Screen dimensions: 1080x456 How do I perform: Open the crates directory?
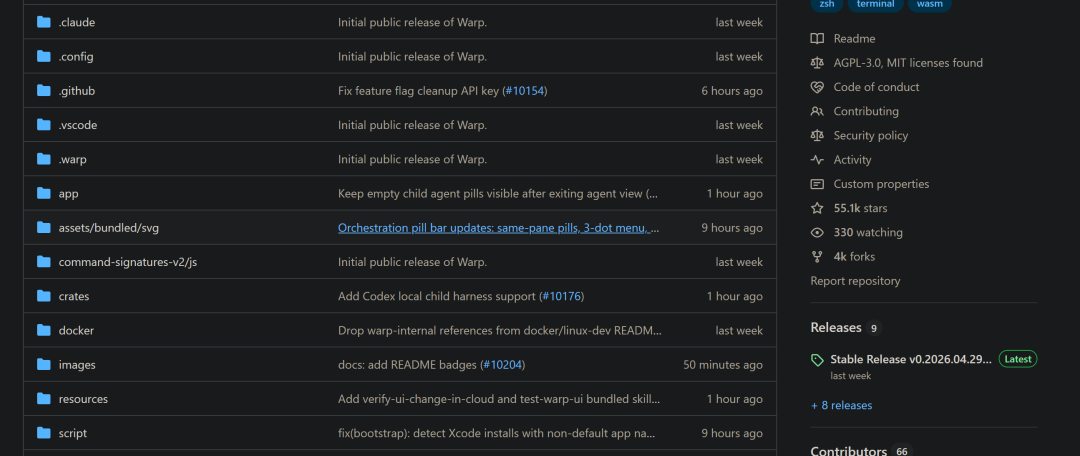74,296
